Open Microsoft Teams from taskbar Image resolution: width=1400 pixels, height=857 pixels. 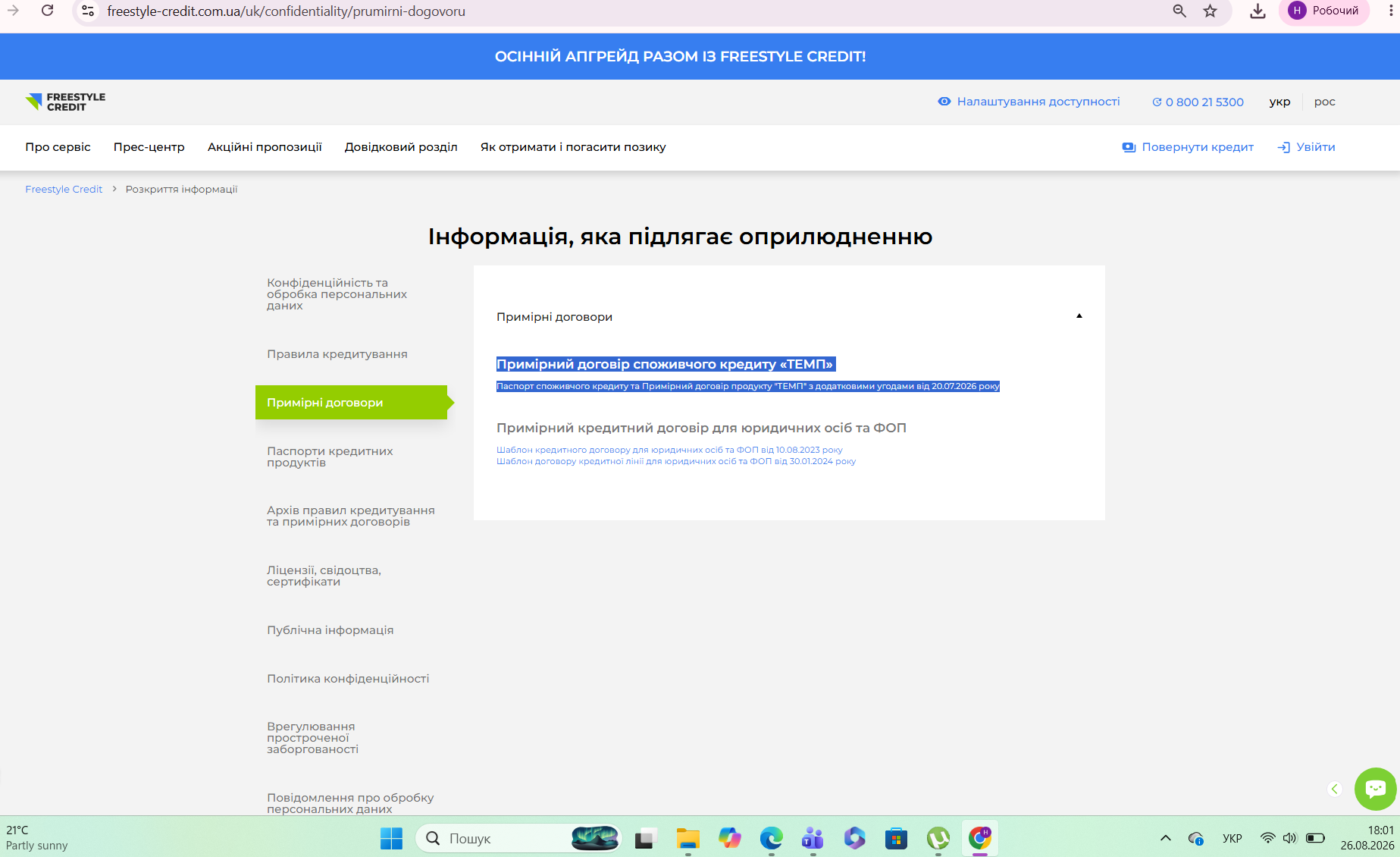(813, 838)
